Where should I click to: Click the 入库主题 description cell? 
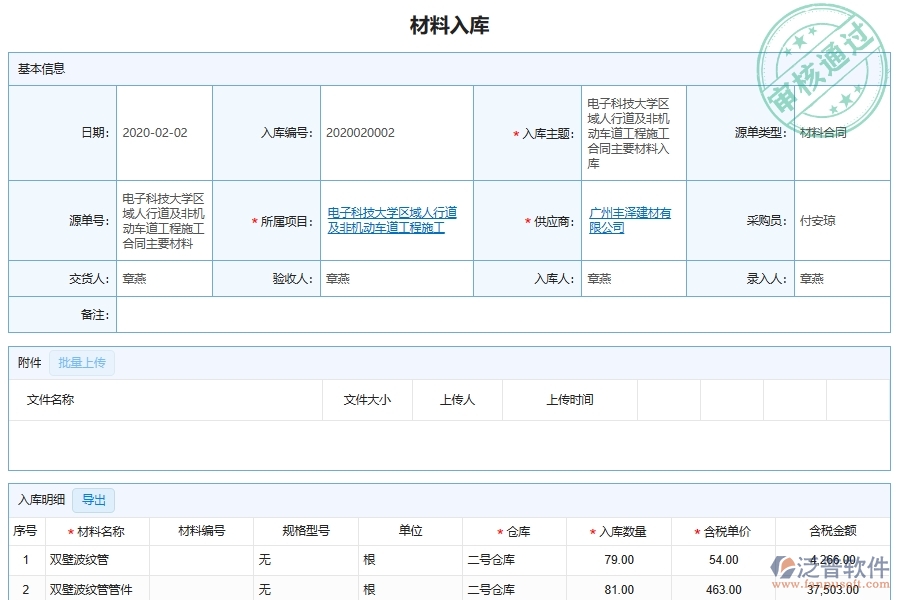click(630, 131)
